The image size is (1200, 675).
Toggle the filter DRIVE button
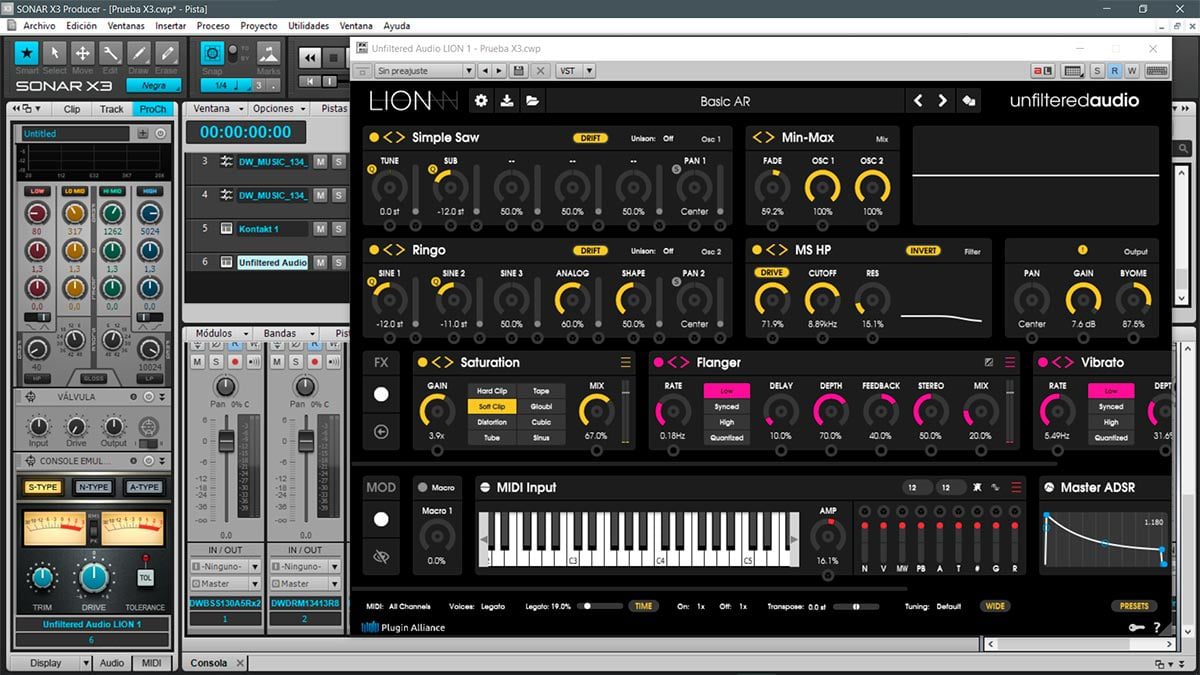point(771,273)
